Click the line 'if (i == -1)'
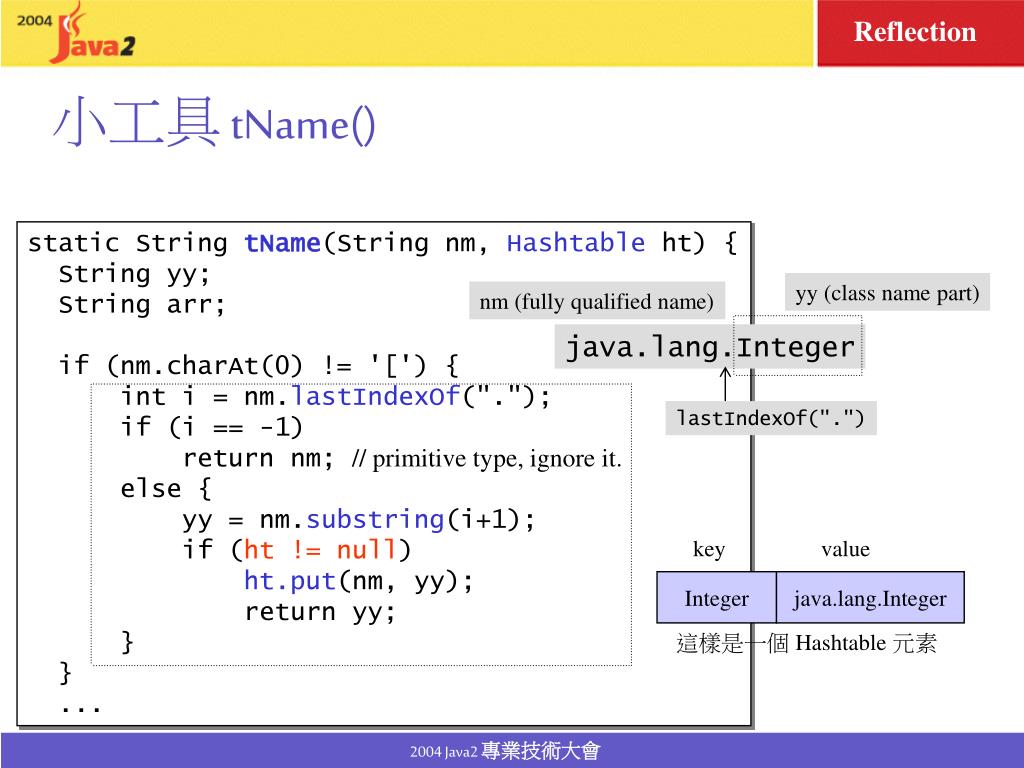 tap(212, 427)
